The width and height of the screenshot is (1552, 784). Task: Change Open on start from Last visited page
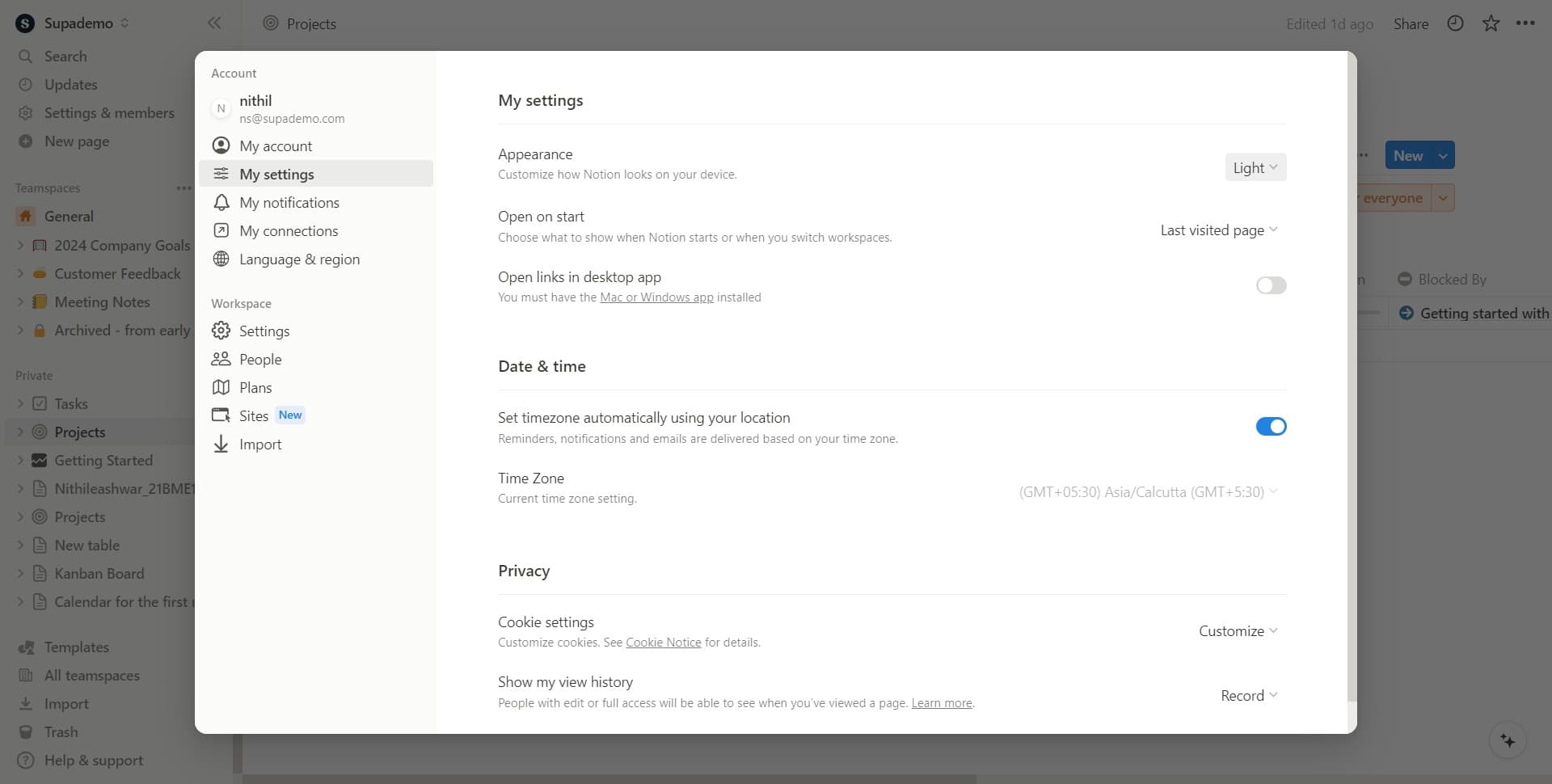tap(1219, 230)
